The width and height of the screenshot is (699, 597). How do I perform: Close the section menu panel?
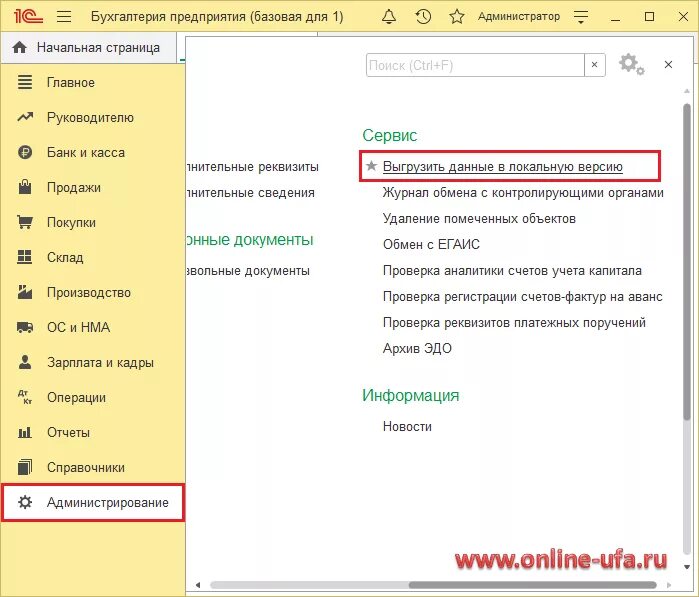tap(668, 65)
